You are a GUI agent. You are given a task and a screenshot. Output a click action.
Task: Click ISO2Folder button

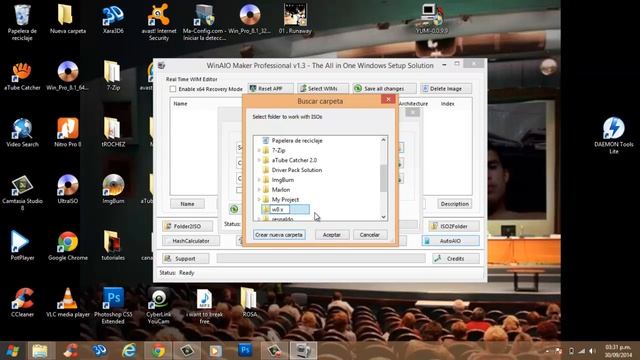pos(454,226)
